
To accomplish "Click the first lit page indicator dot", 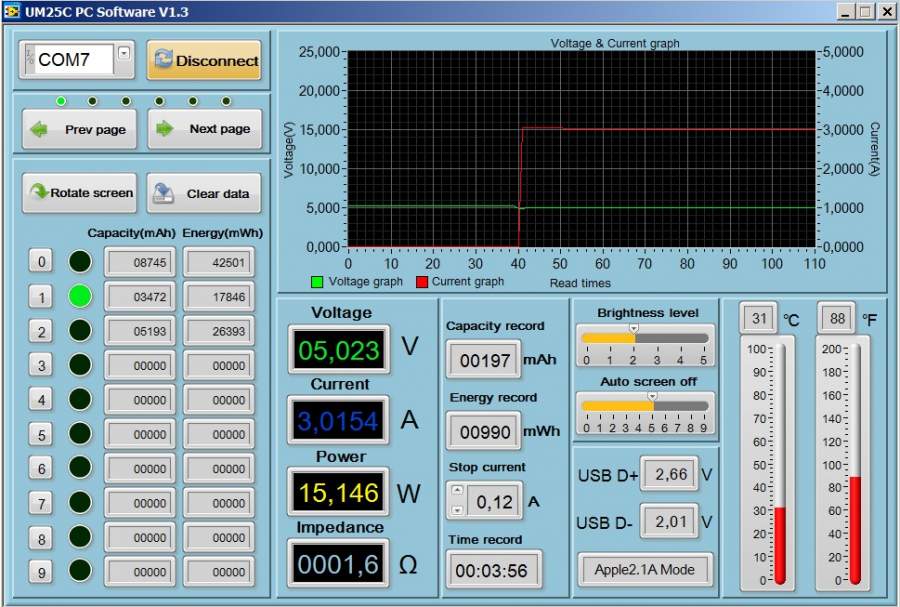I will pyautogui.click(x=61, y=101).
